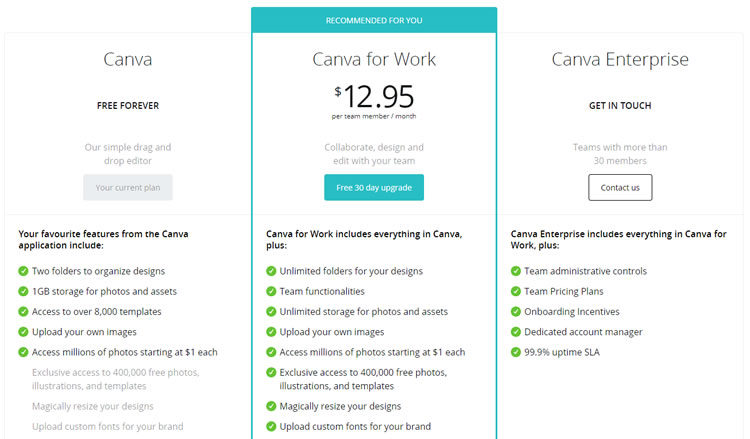Click the Free 30 day upgrade button
Viewport: 750px width, 439px height.
tap(374, 187)
